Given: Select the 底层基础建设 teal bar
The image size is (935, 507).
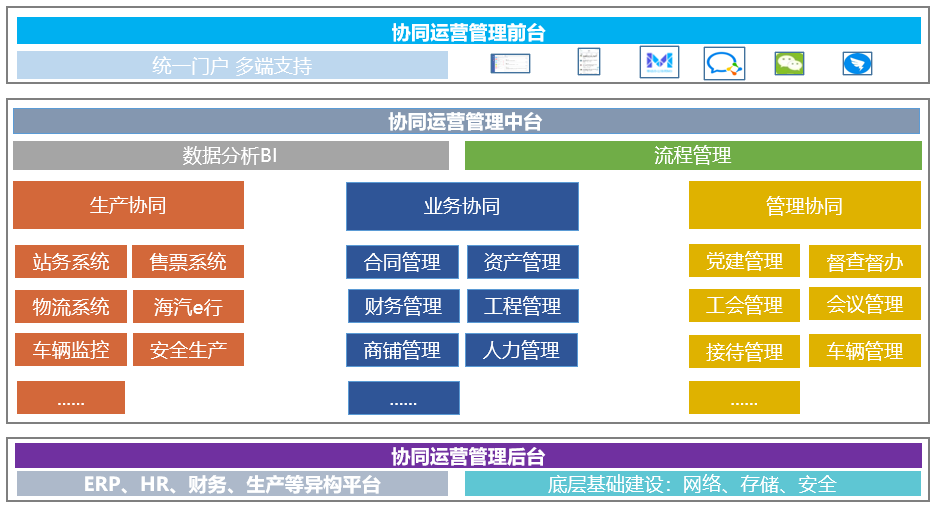Looking at the screenshot, I should [x=692, y=484].
